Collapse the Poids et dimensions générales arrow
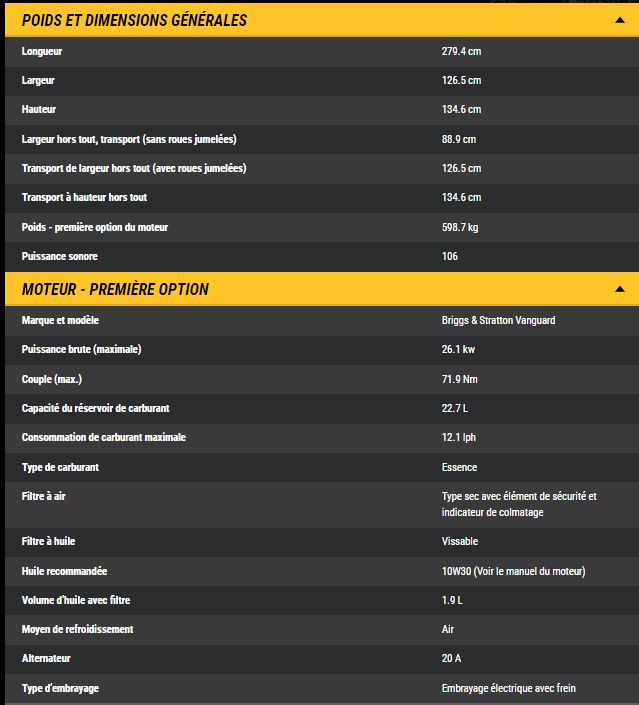639x705 pixels. 620,20
